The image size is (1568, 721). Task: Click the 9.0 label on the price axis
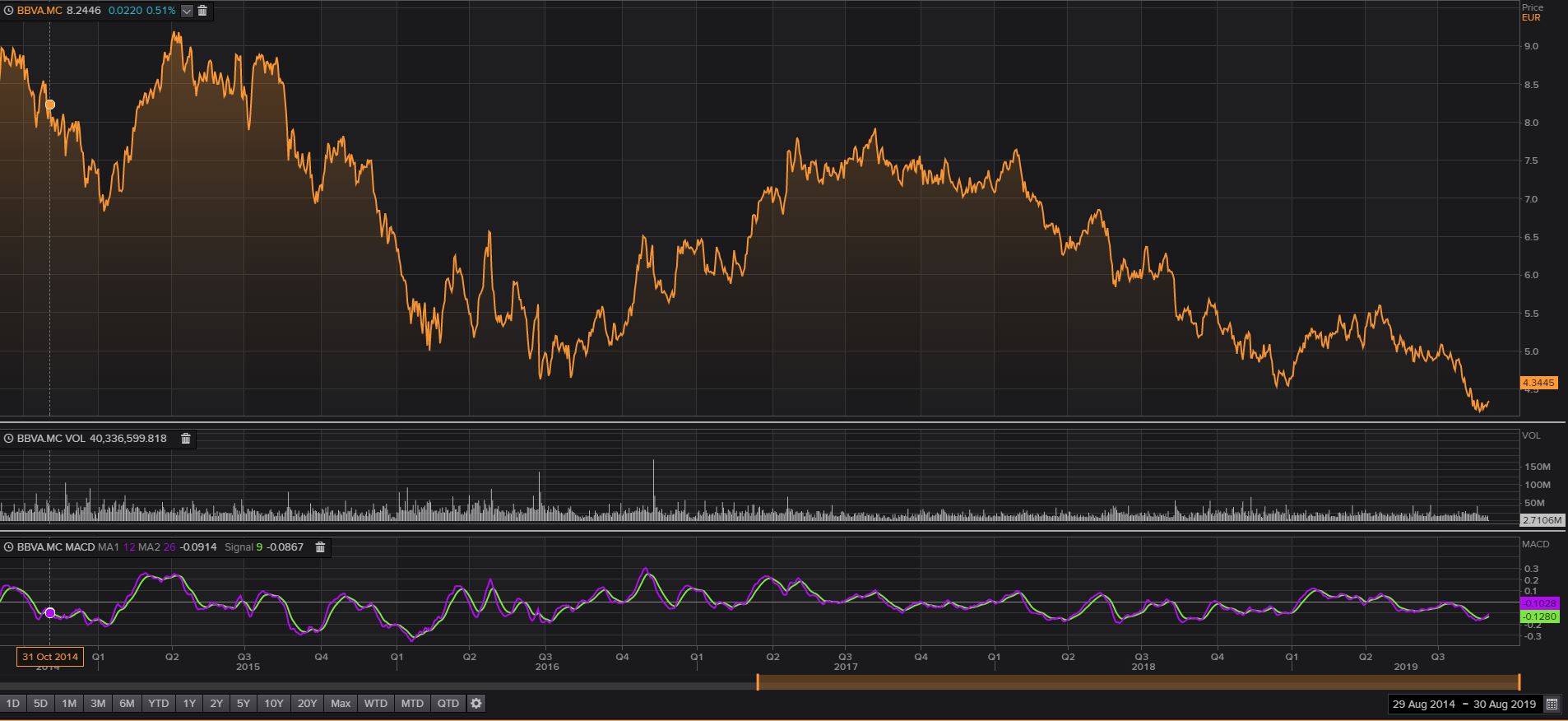[1531, 46]
